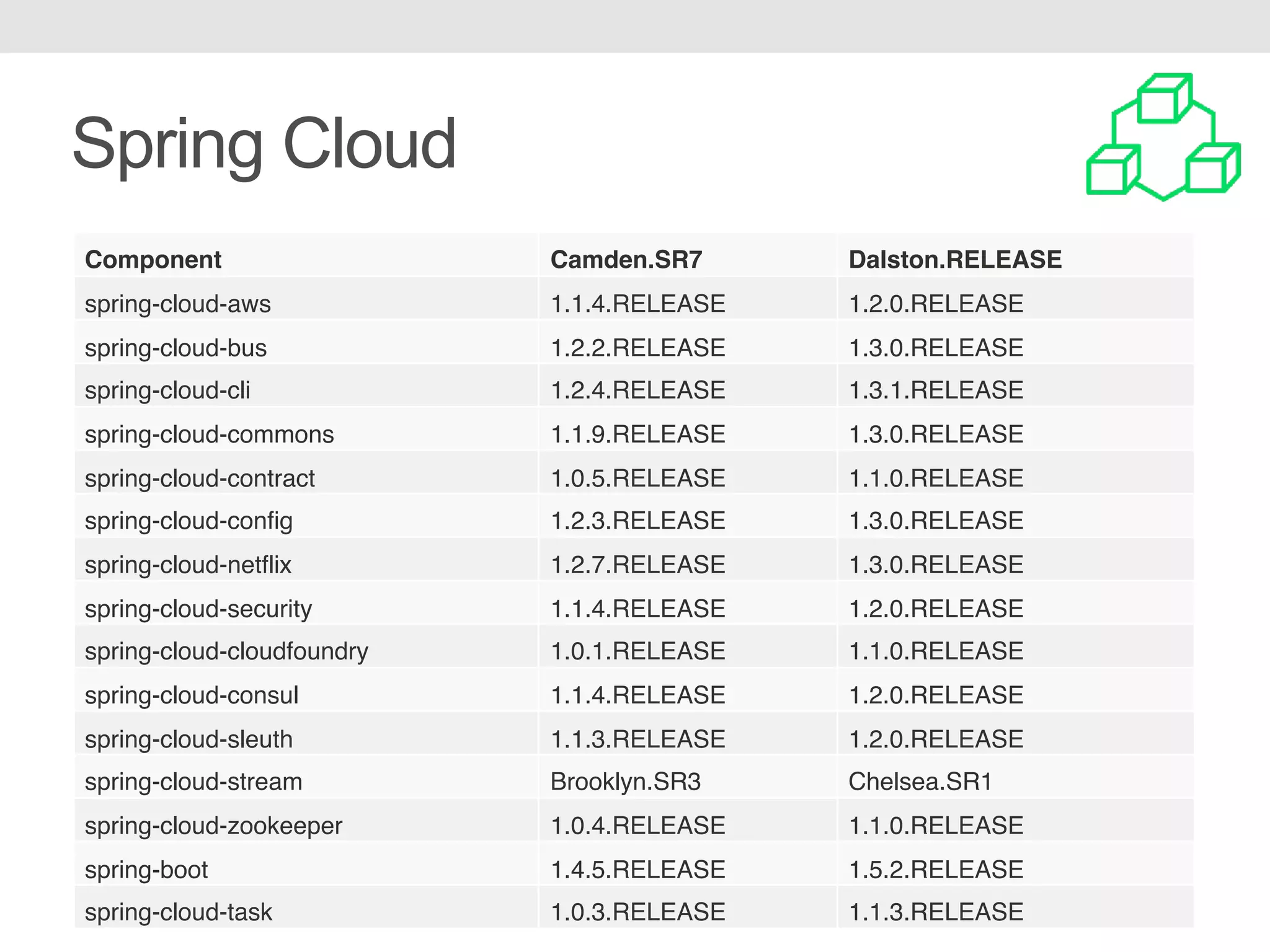Screen dimensions: 1270x952
Task: Click Dalston version 1.1.0.RELEASE for cloudfoundry
Action: [936, 651]
